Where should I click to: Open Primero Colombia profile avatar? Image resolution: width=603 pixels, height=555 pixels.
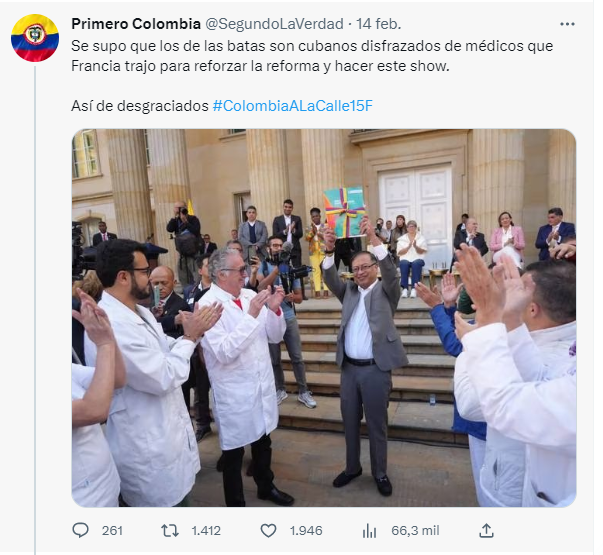pos(35,38)
